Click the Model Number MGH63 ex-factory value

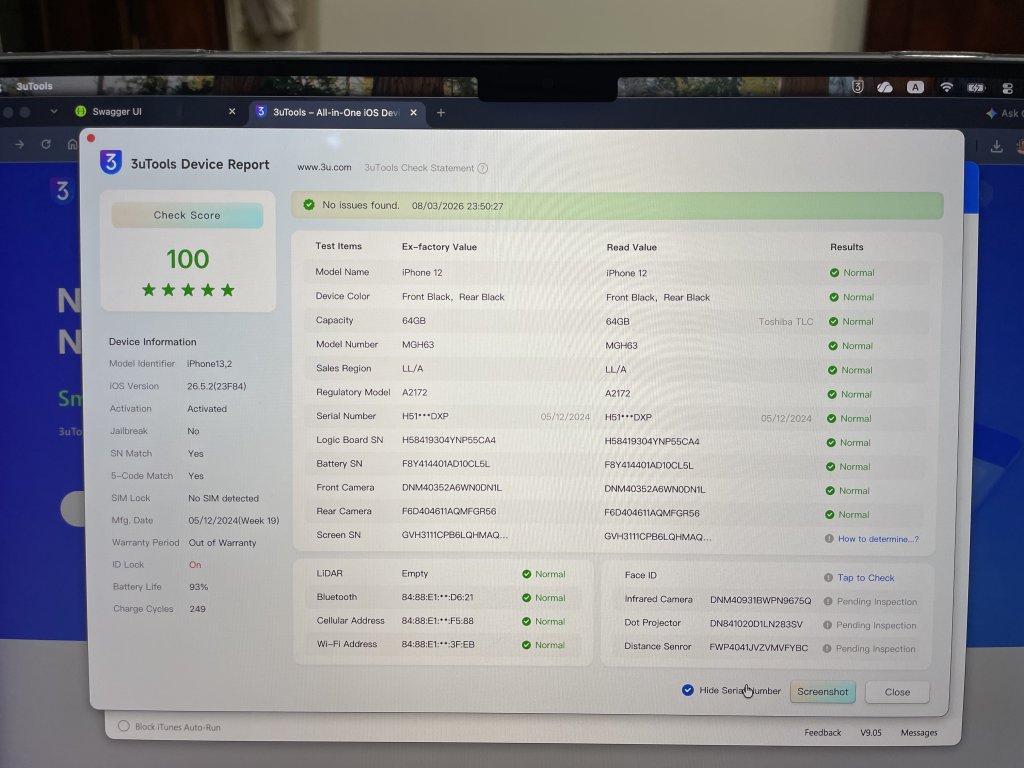click(418, 345)
